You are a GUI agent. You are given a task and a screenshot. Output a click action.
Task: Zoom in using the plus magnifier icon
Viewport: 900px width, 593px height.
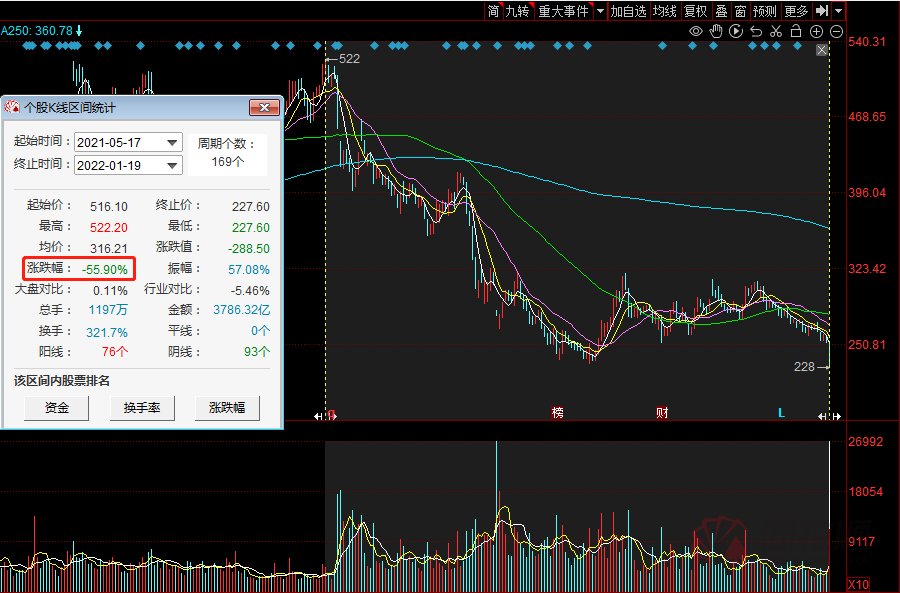click(816, 31)
